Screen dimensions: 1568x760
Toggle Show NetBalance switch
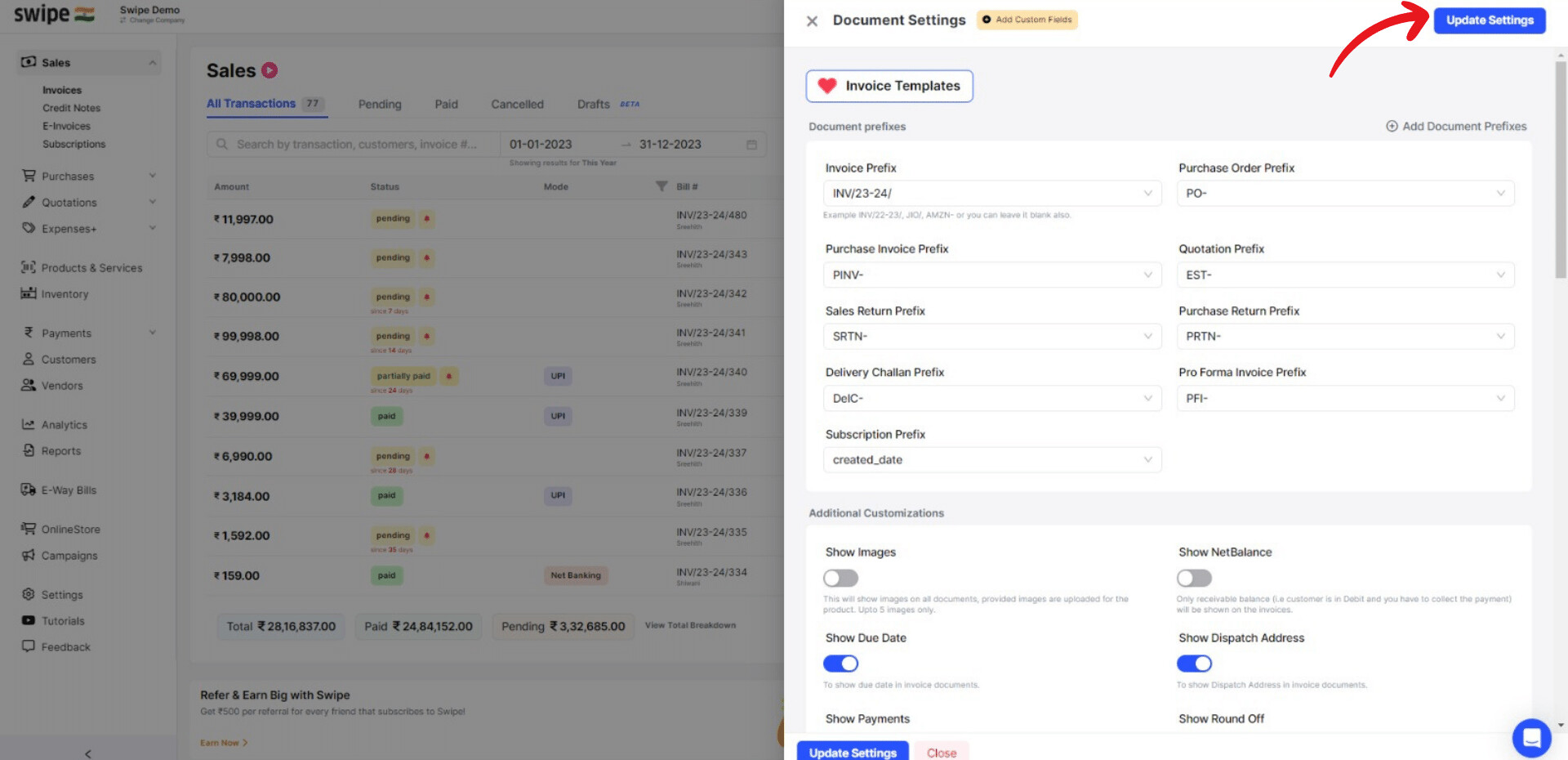pyautogui.click(x=1194, y=579)
